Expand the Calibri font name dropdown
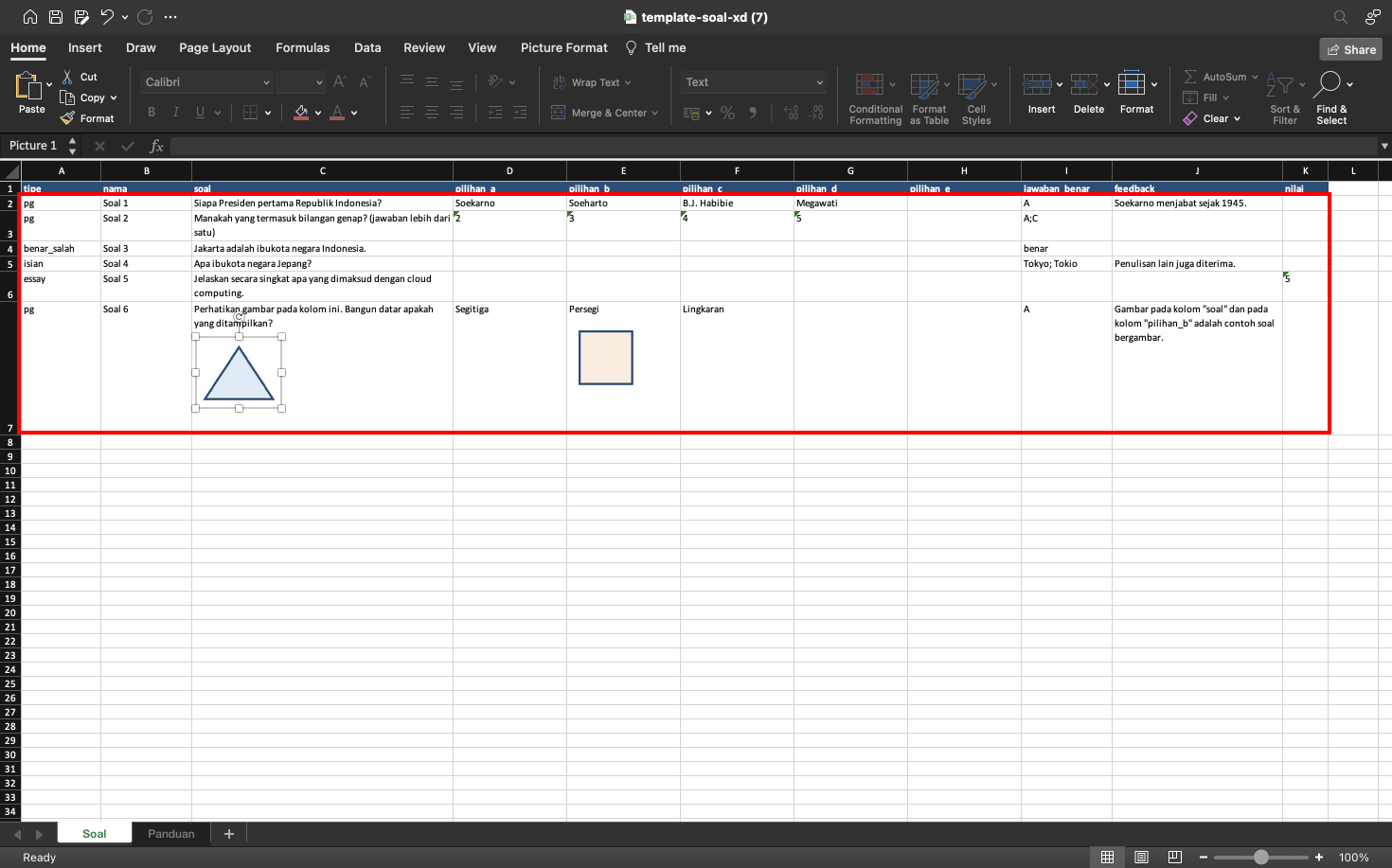The image size is (1392, 868). pos(266,82)
